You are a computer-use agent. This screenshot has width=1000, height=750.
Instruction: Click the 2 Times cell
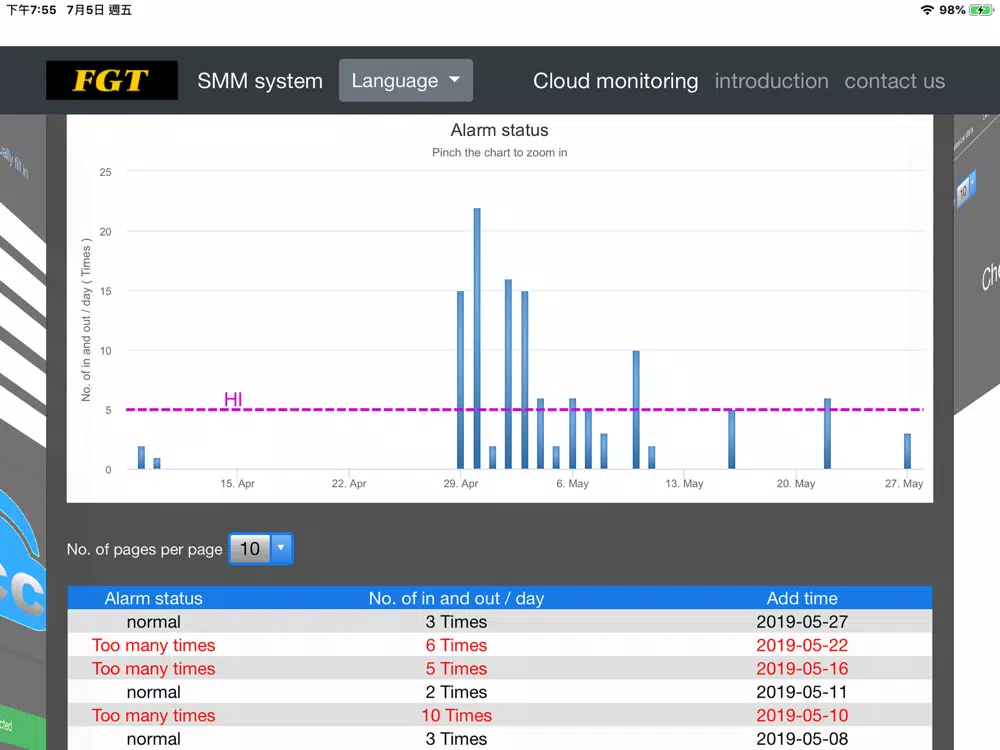click(456, 692)
